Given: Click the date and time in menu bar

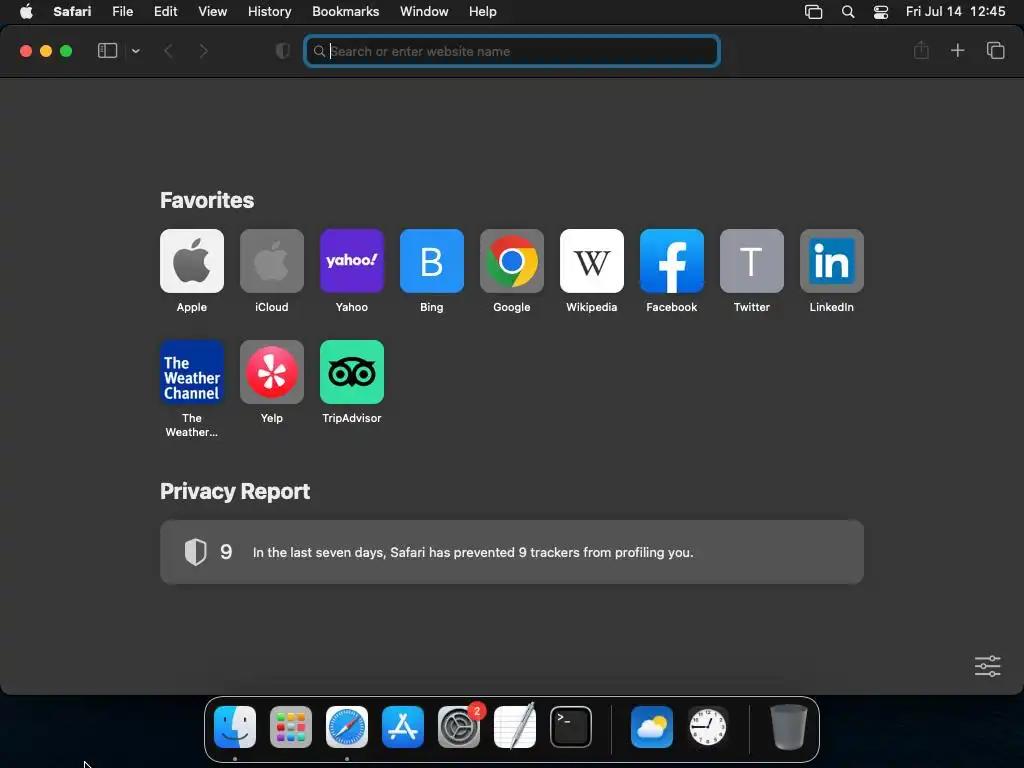Looking at the screenshot, I should (x=955, y=12).
